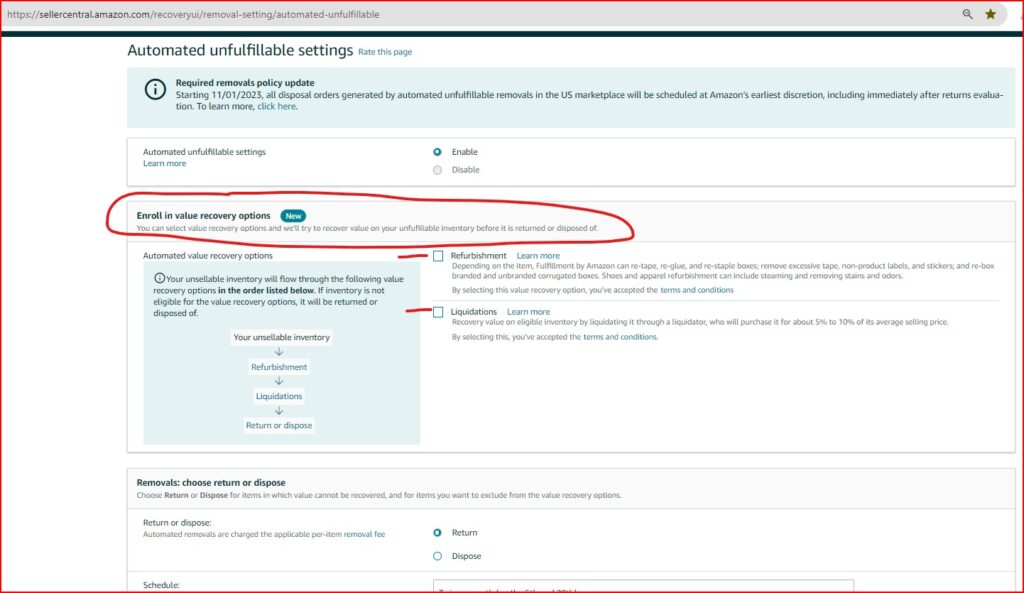The width and height of the screenshot is (1024, 593).
Task: Click the magnifier zoom icon in address bar
Action: (967, 14)
